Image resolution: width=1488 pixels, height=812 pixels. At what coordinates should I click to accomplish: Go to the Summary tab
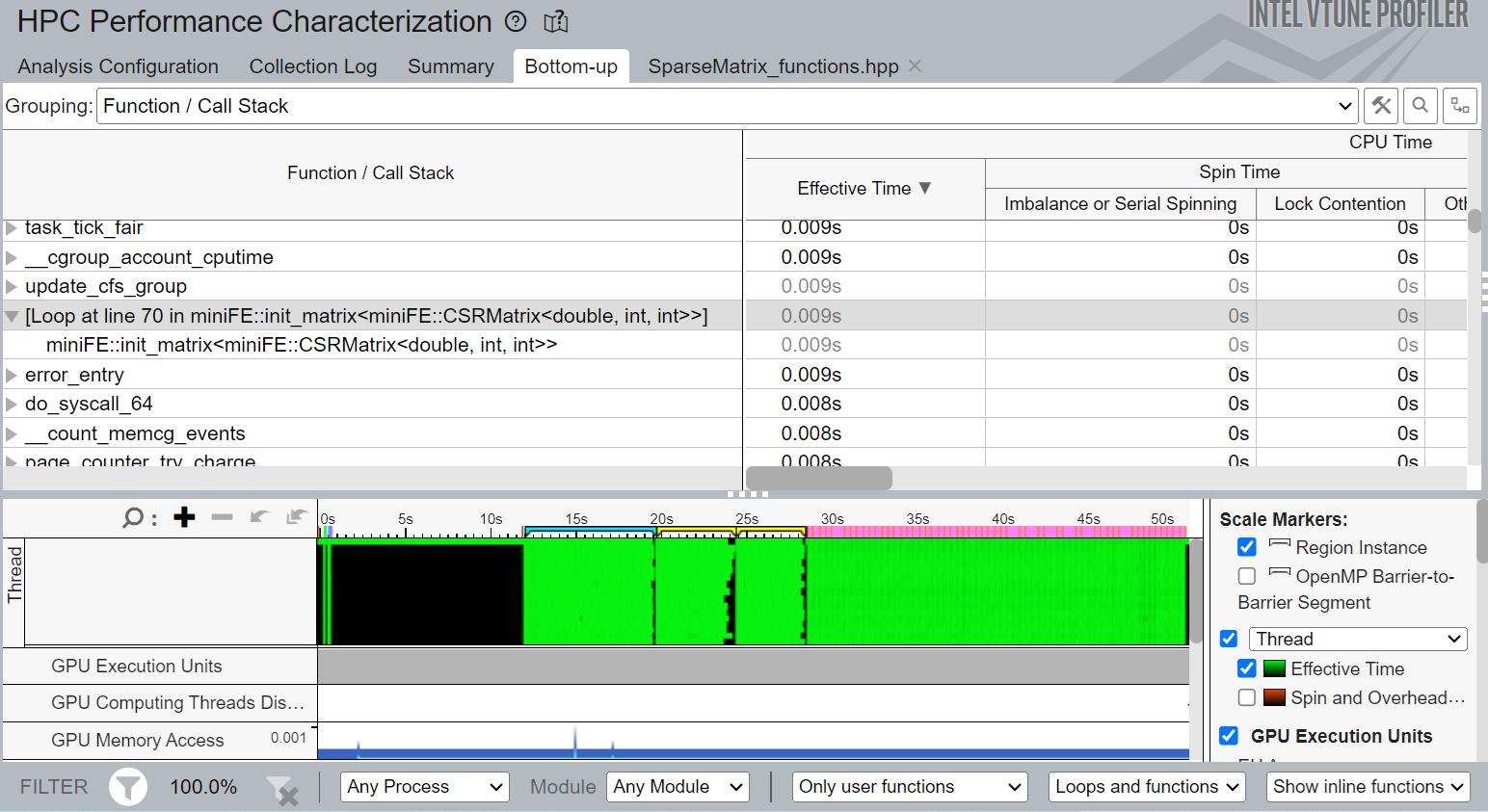tap(451, 66)
